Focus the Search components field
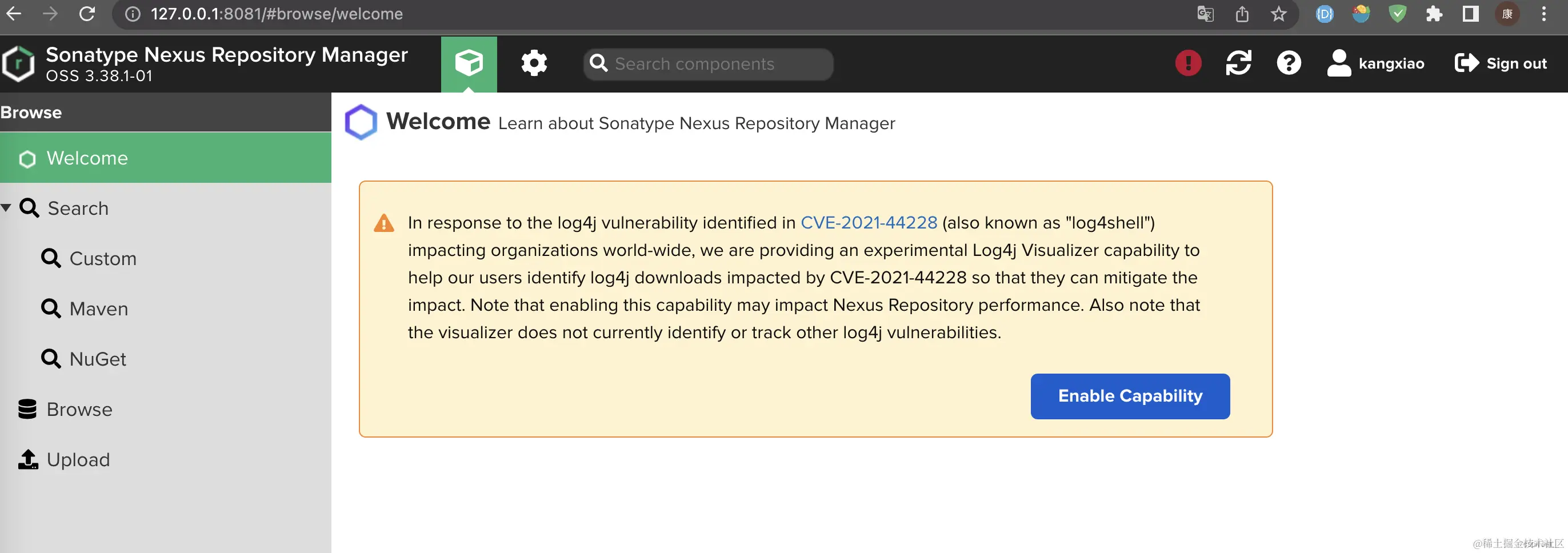This screenshot has height=553, width=1568. coord(708,64)
